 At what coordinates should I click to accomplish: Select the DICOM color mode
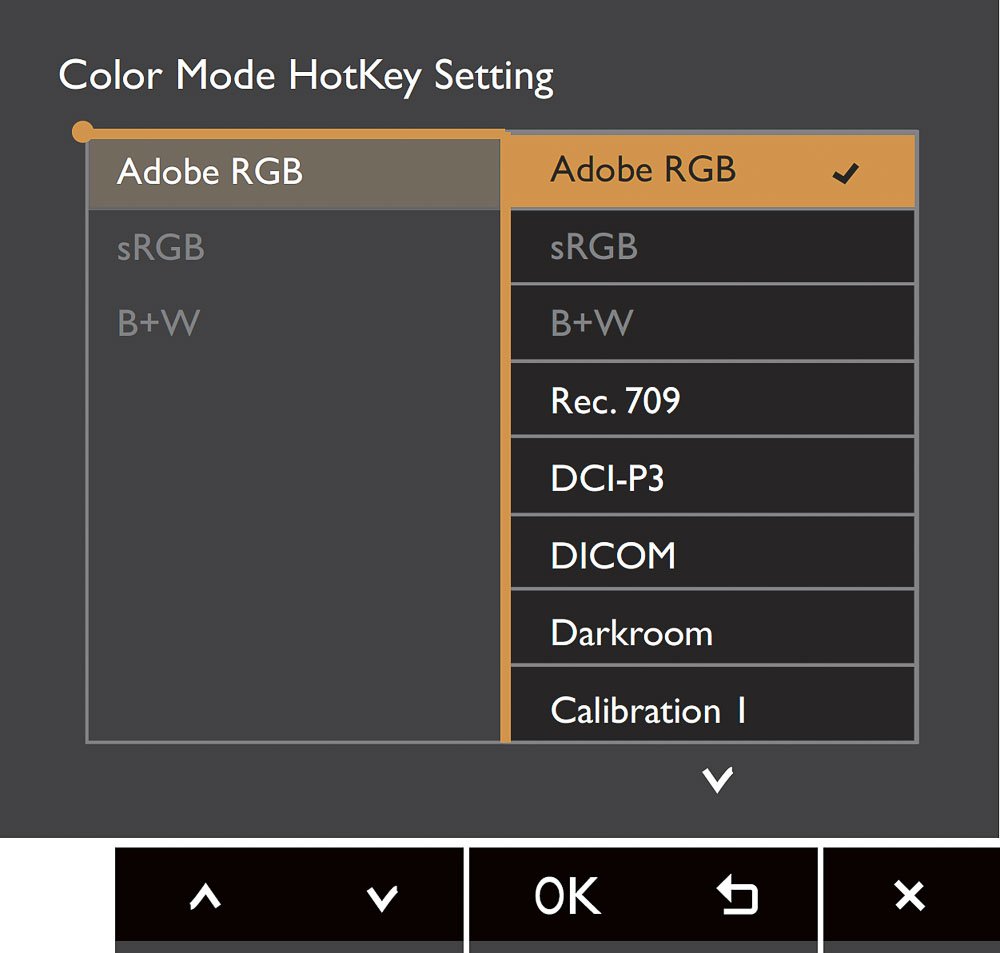tap(712, 552)
